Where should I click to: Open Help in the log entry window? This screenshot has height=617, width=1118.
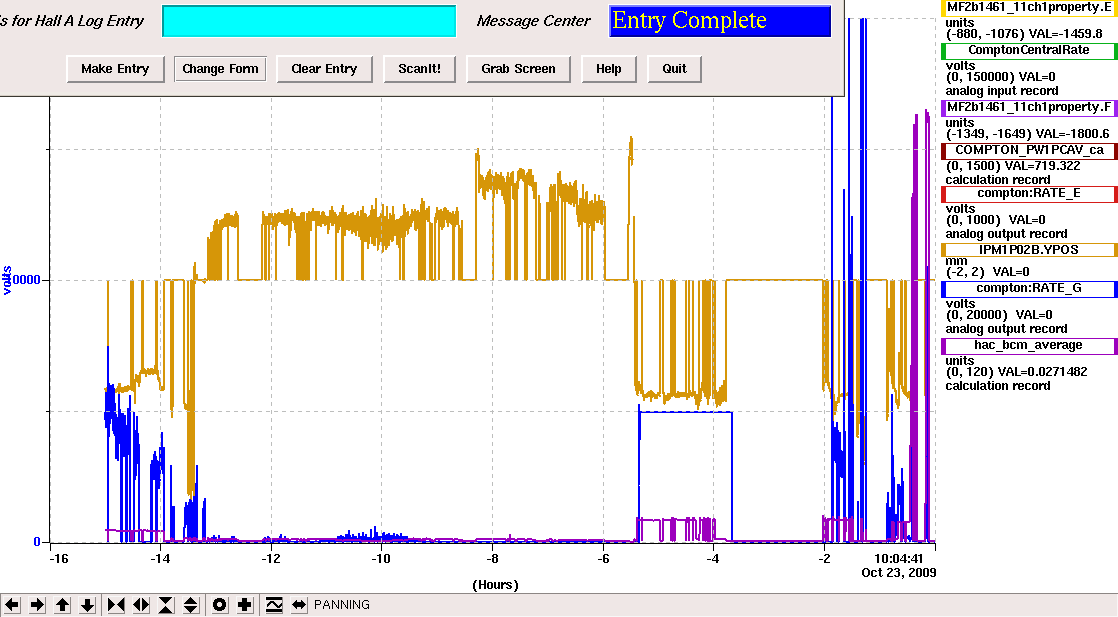[609, 69]
